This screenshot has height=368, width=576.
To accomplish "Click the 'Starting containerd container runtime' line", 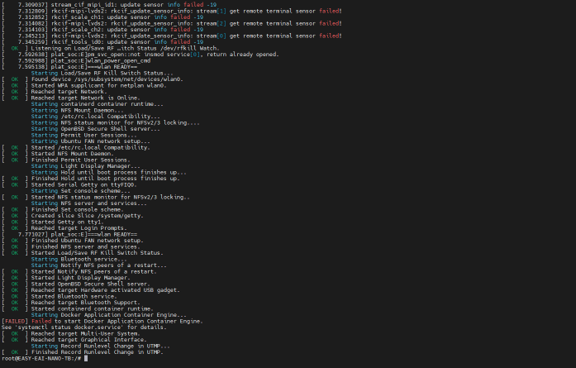I will coord(97,104).
